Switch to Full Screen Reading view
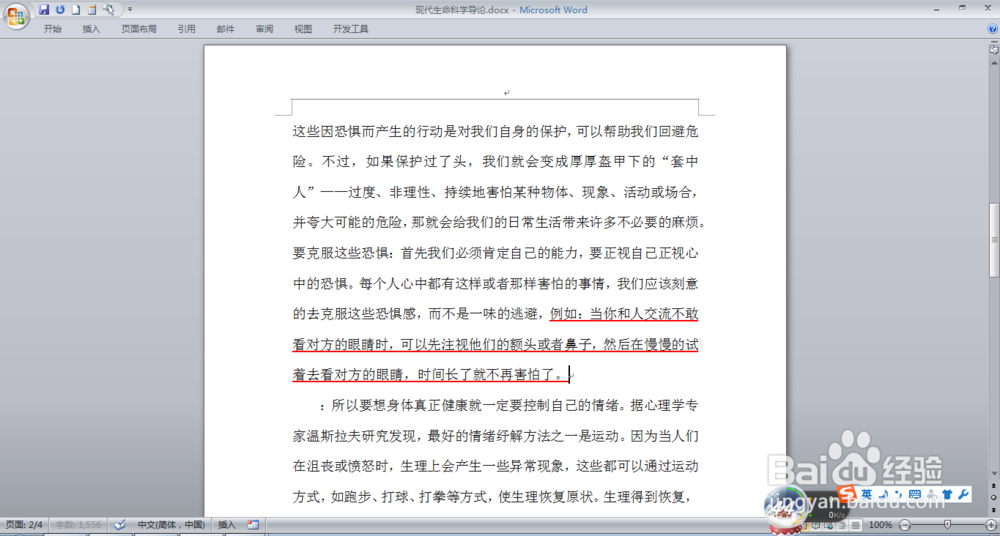The width and height of the screenshot is (1000, 536). (816, 525)
